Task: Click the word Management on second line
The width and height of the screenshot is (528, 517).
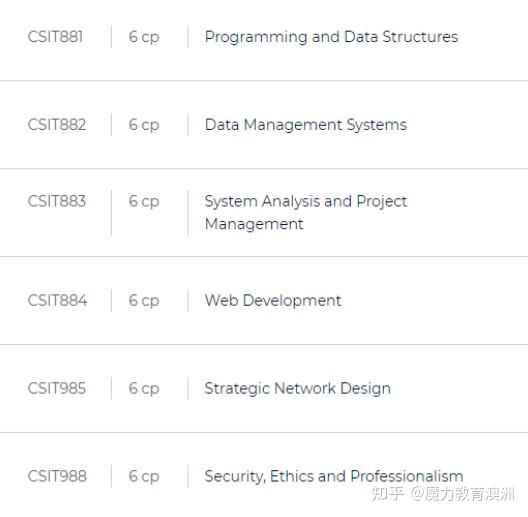Action: coord(254,224)
